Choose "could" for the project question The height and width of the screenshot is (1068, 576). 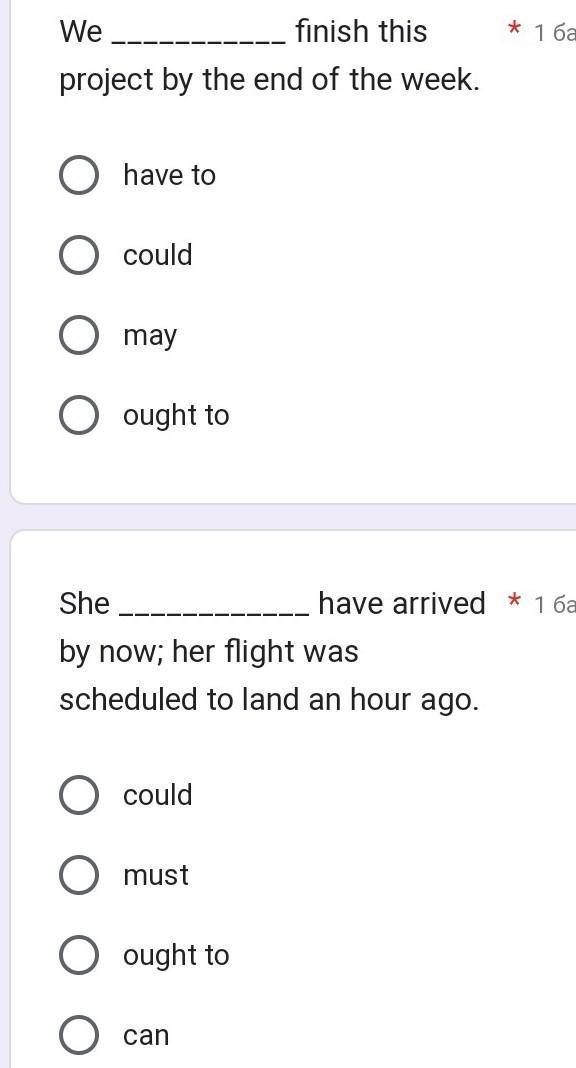[x=79, y=255]
